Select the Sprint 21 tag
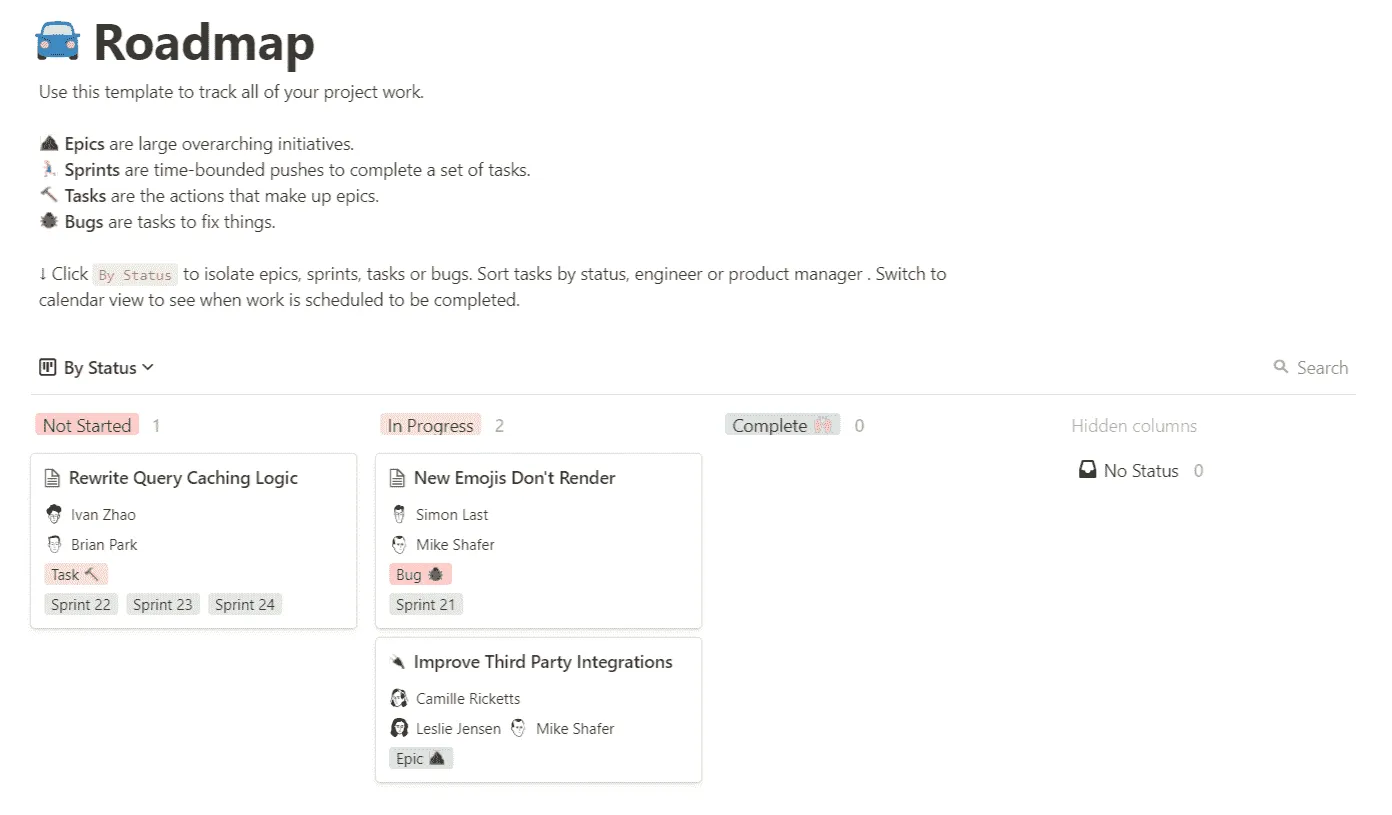This screenshot has width=1392, height=815. tap(425, 604)
